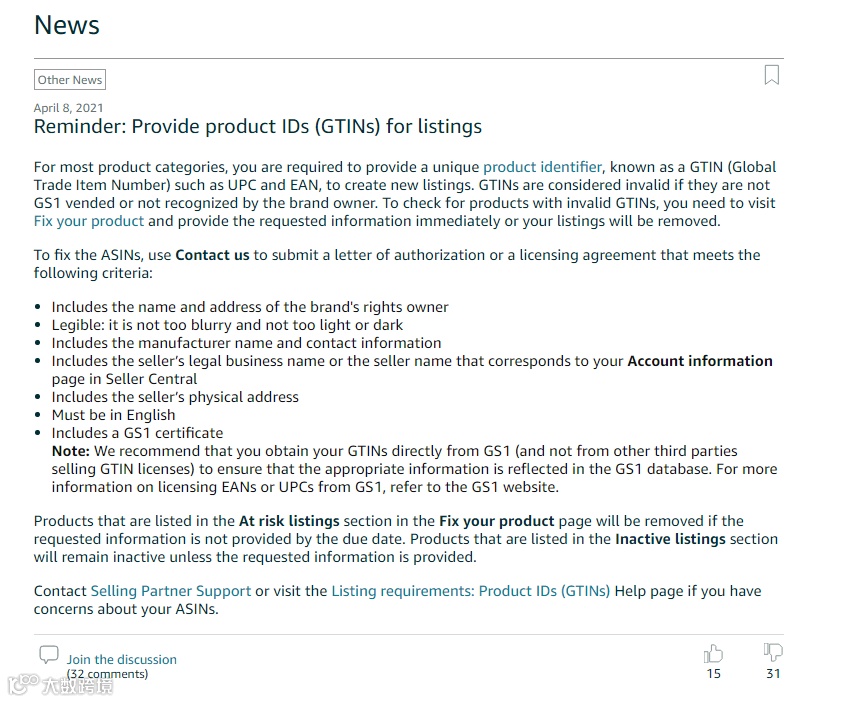Click the News page heading
The width and height of the screenshot is (864, 702).
coord(67,25)
